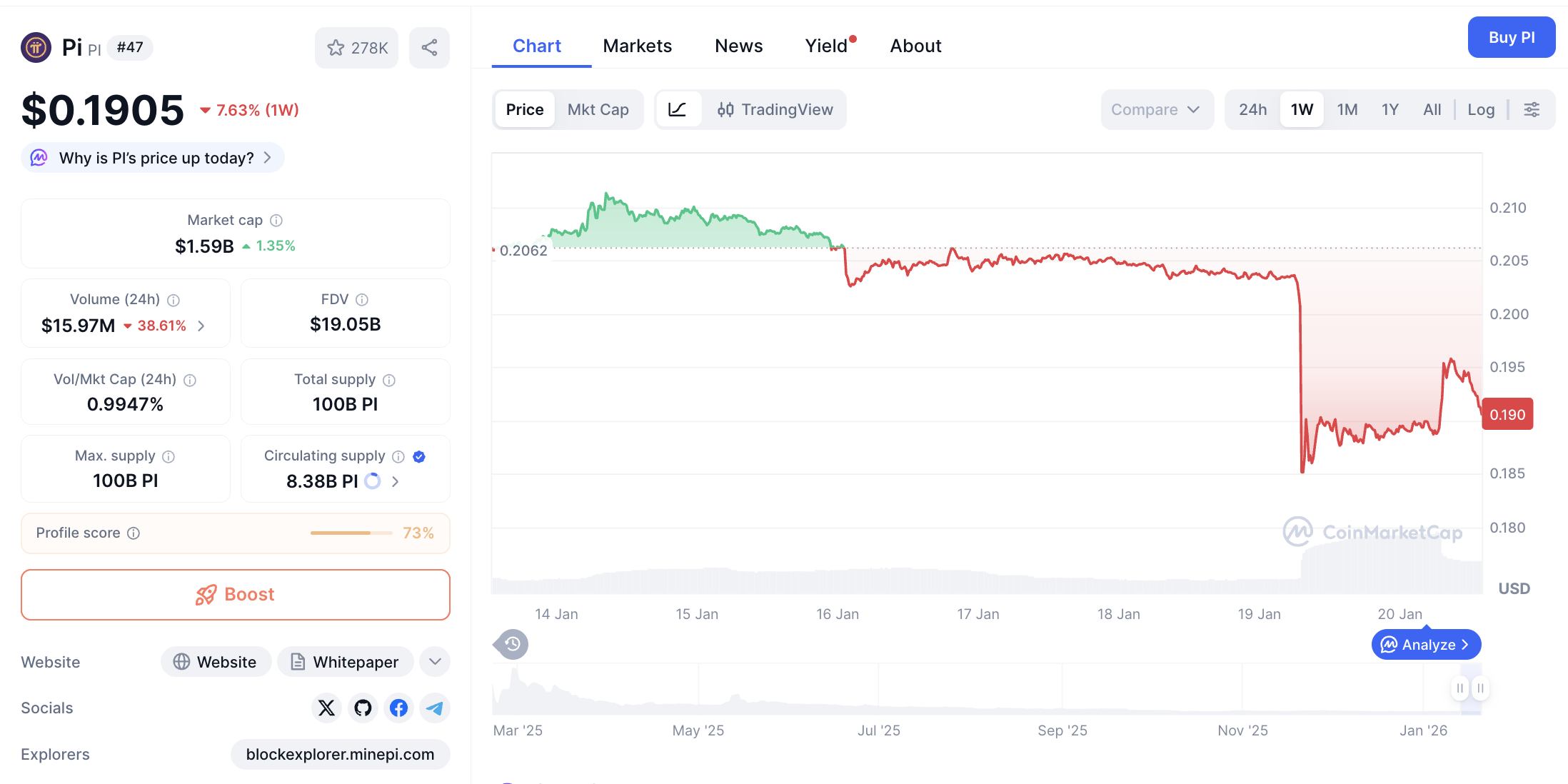Screen dimensions: 1568x784
Task: Enable Log scale on the chart
Action: [x=1481, y=109]
